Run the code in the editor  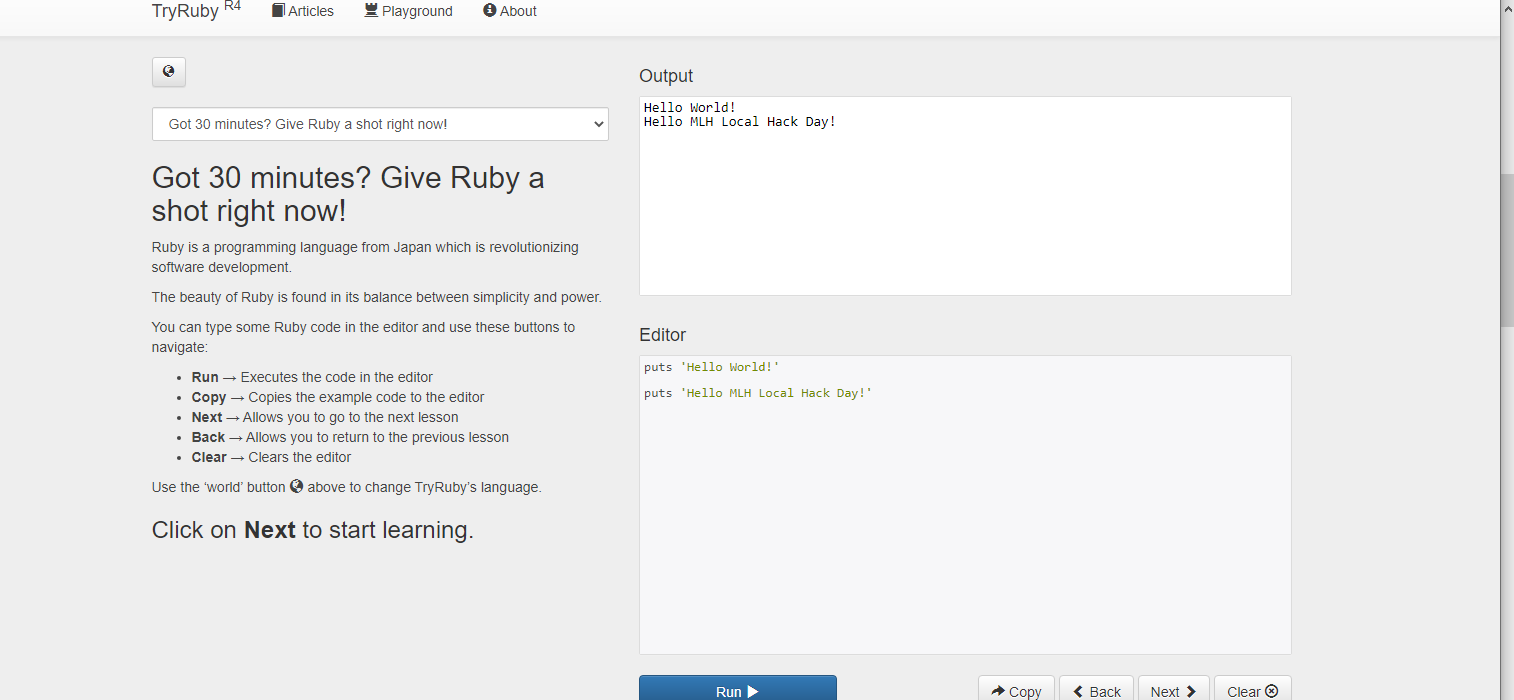(738, 688)
